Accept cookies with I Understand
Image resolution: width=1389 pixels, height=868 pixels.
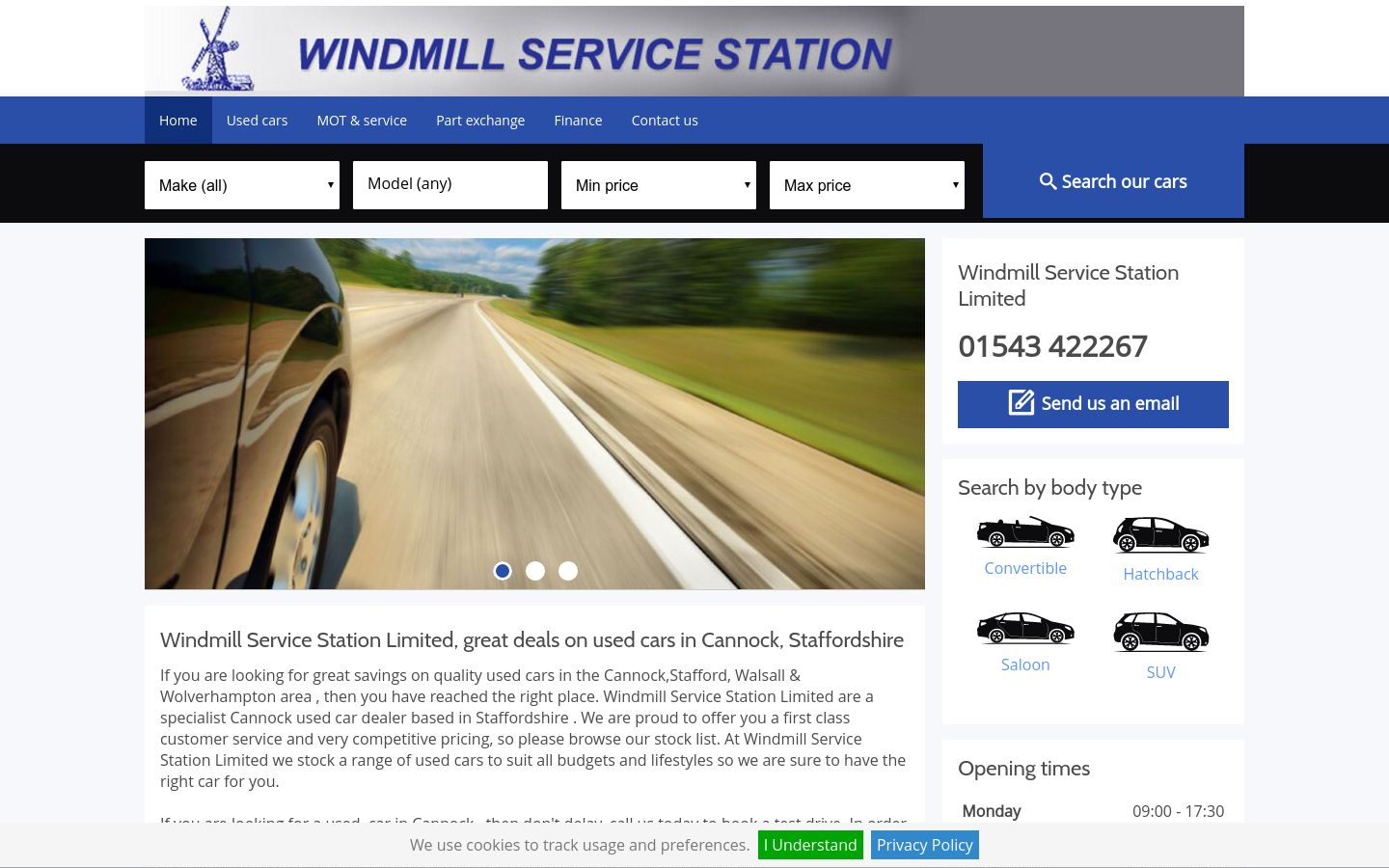pyautogui.click(x=810, y=845)
